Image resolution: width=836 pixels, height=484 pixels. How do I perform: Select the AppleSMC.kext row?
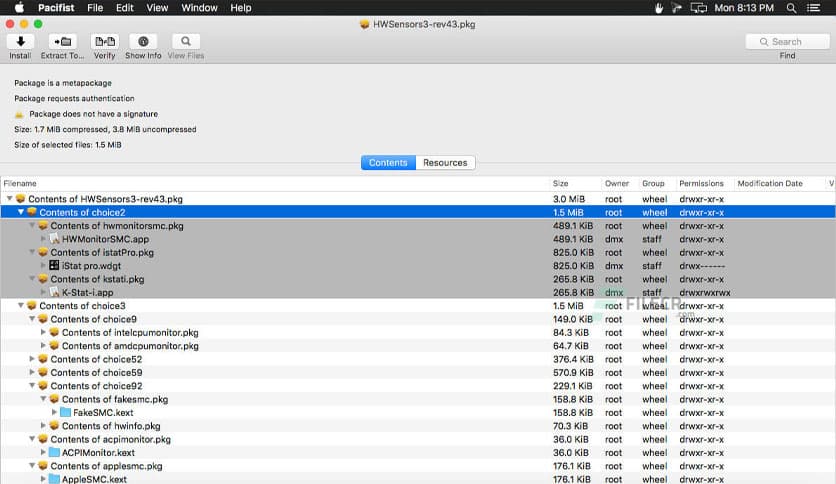(418, 479)
